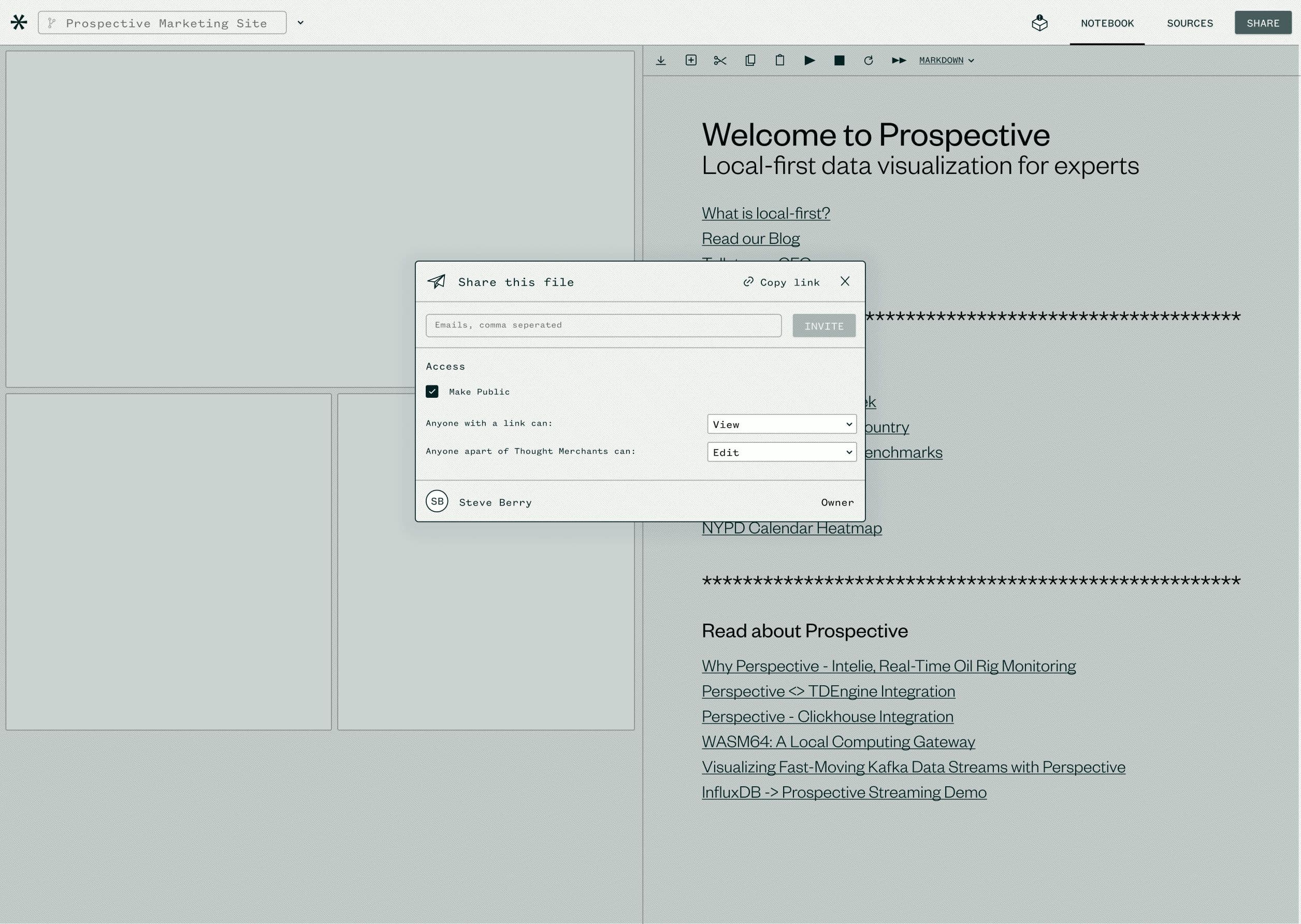Close the Share this file dialog
Image resolution: width=1301 pixels, height=924 pixels.
pos(845,281)
